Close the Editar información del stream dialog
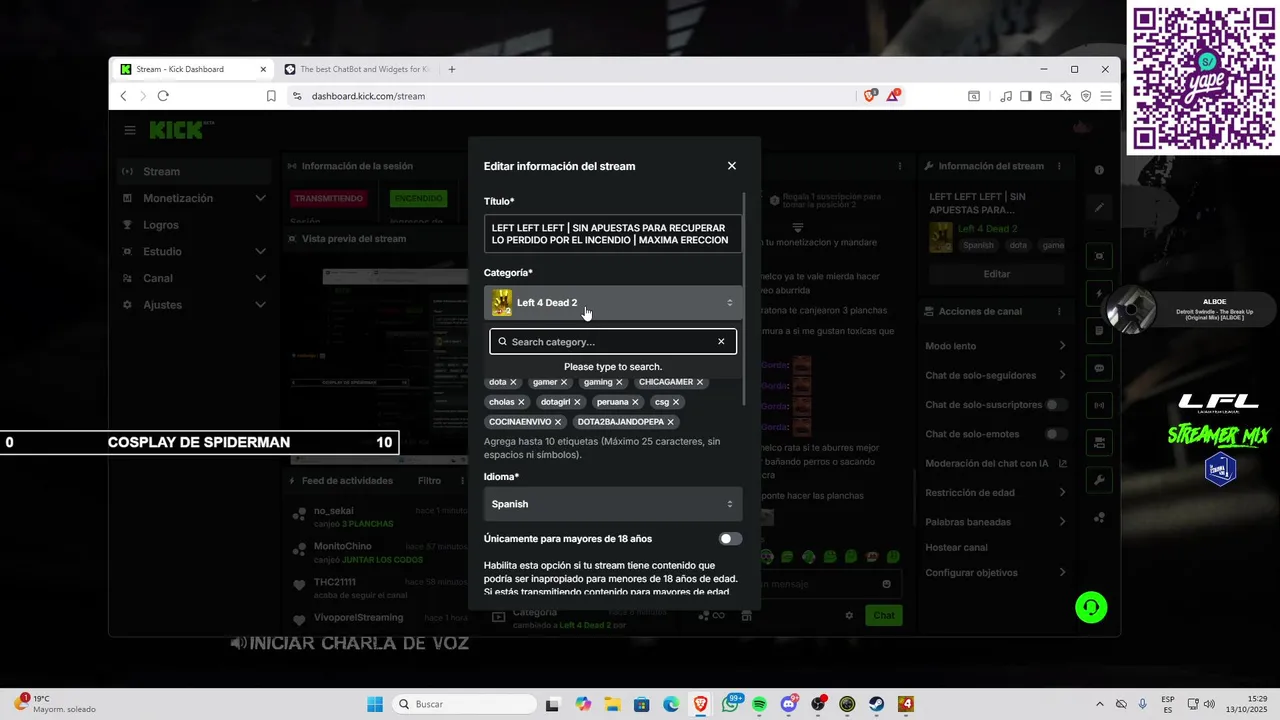 tap(732, 166)
